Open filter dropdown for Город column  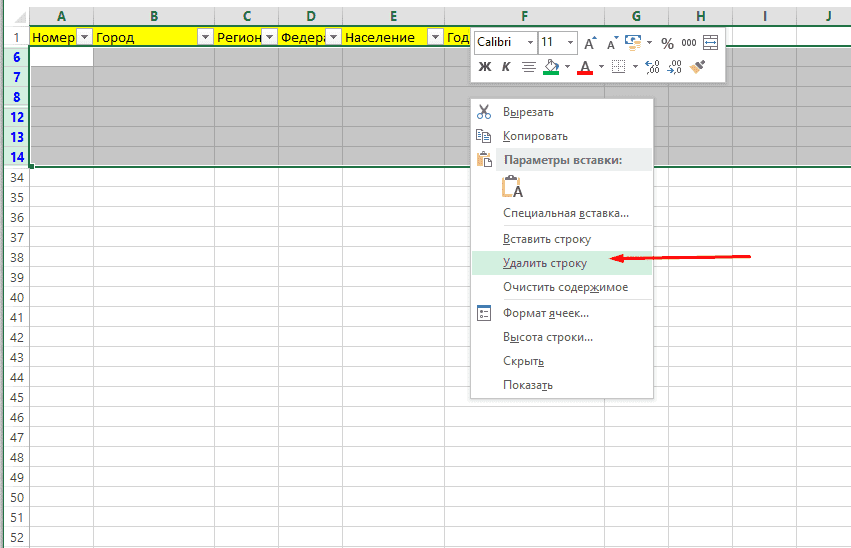pos(205,37)
